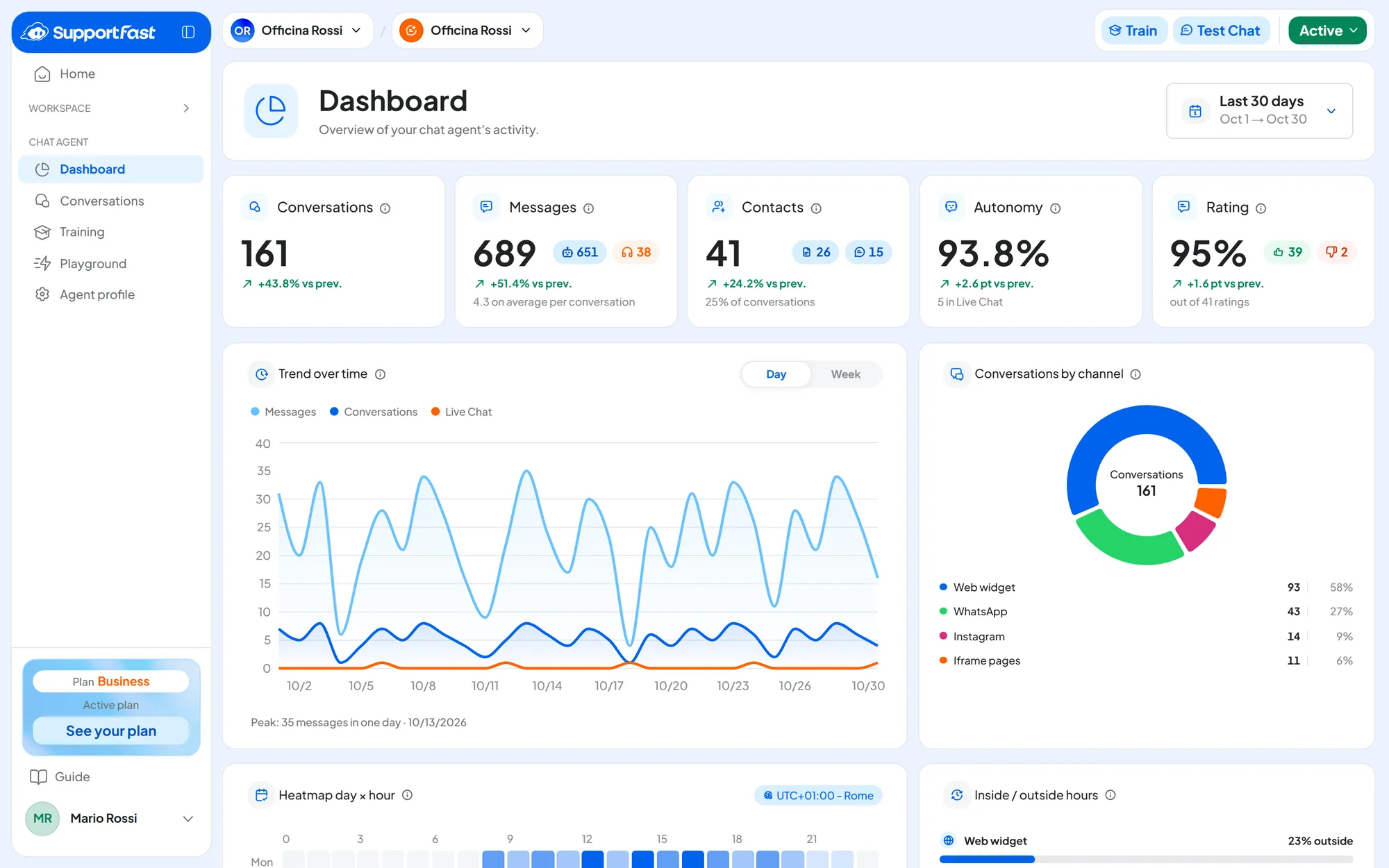Viewport: 1389px width, 868px height.
Task: Go to Home in the sidebar
Action: (x=111, y=74)
